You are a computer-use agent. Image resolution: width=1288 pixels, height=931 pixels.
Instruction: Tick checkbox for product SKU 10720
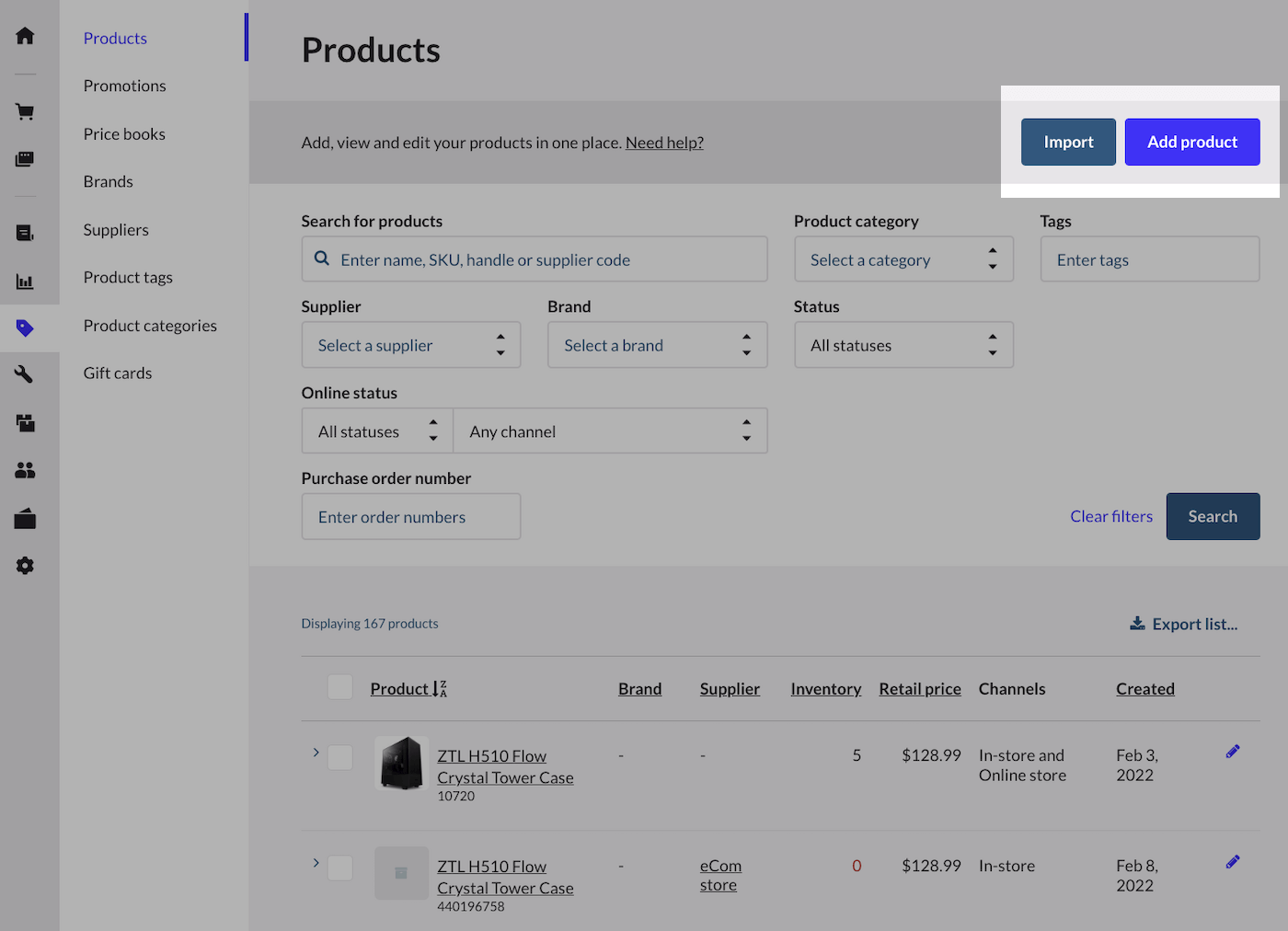click(340, 757)
